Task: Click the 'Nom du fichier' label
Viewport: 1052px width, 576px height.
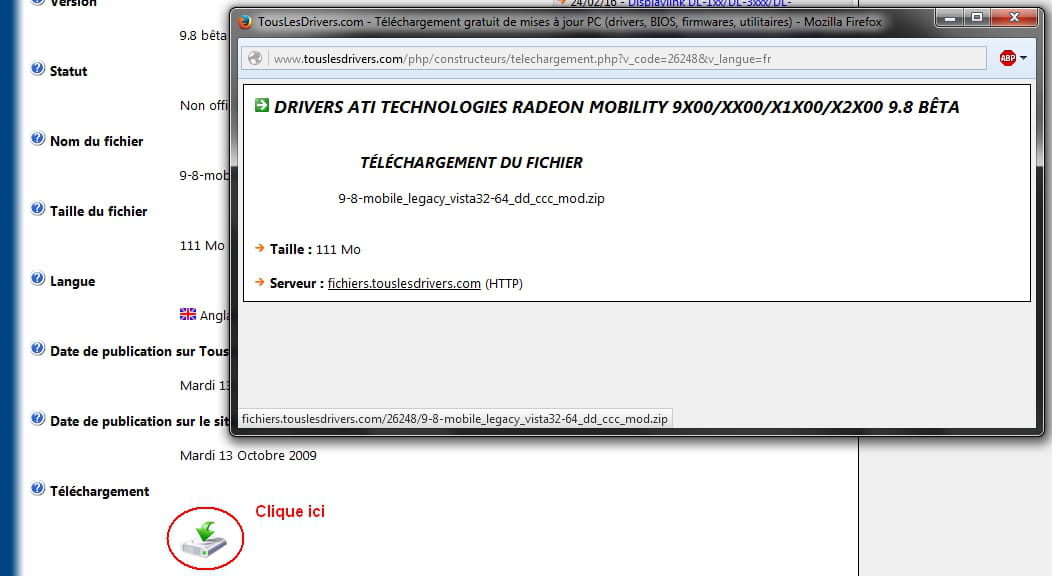Action: (97, 141)
